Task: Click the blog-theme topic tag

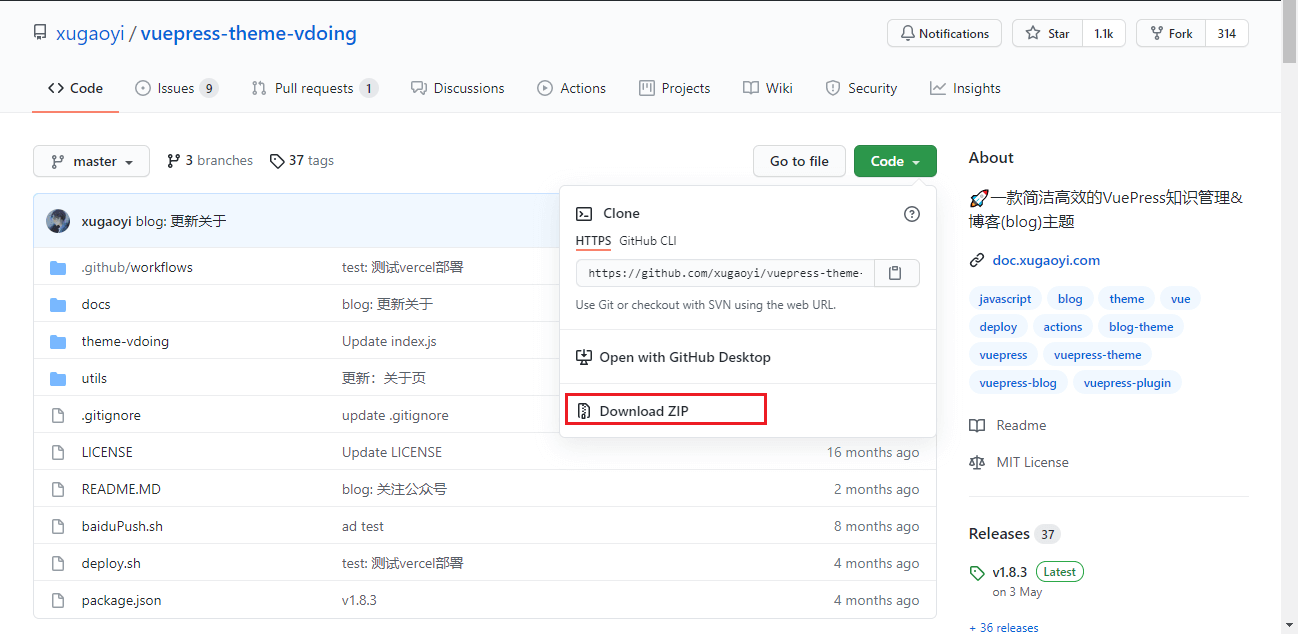Action: click(x=1141, y=327)
